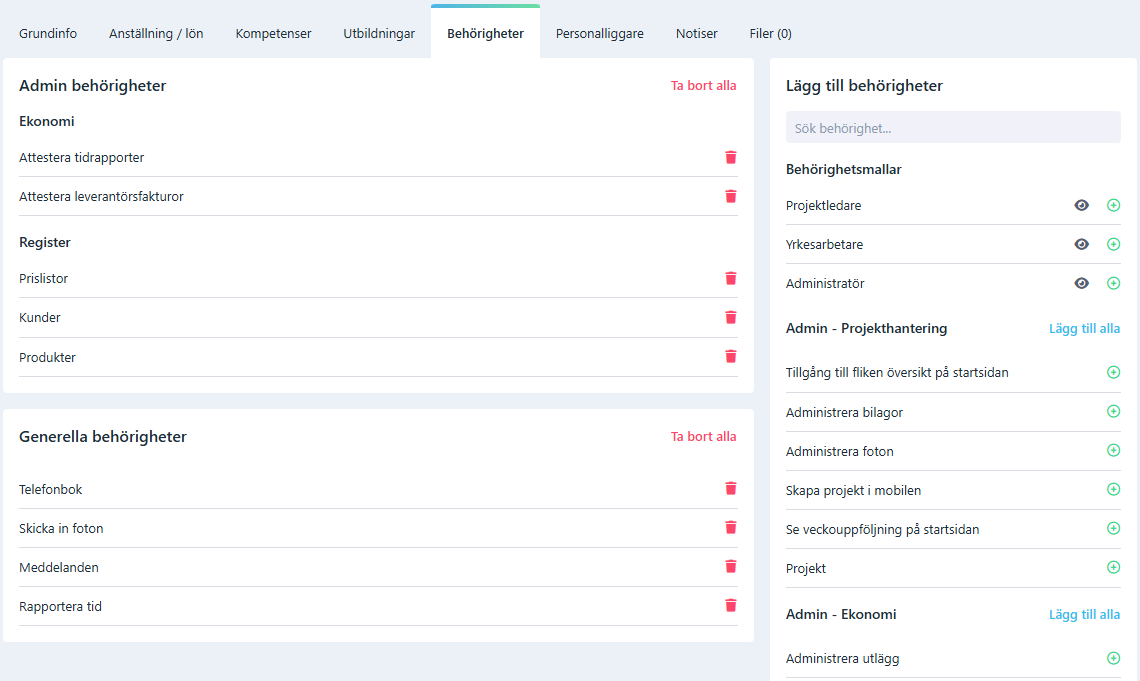1140x681 pixels.
Task: View the Administratör template details
Action: (1082, 283)
